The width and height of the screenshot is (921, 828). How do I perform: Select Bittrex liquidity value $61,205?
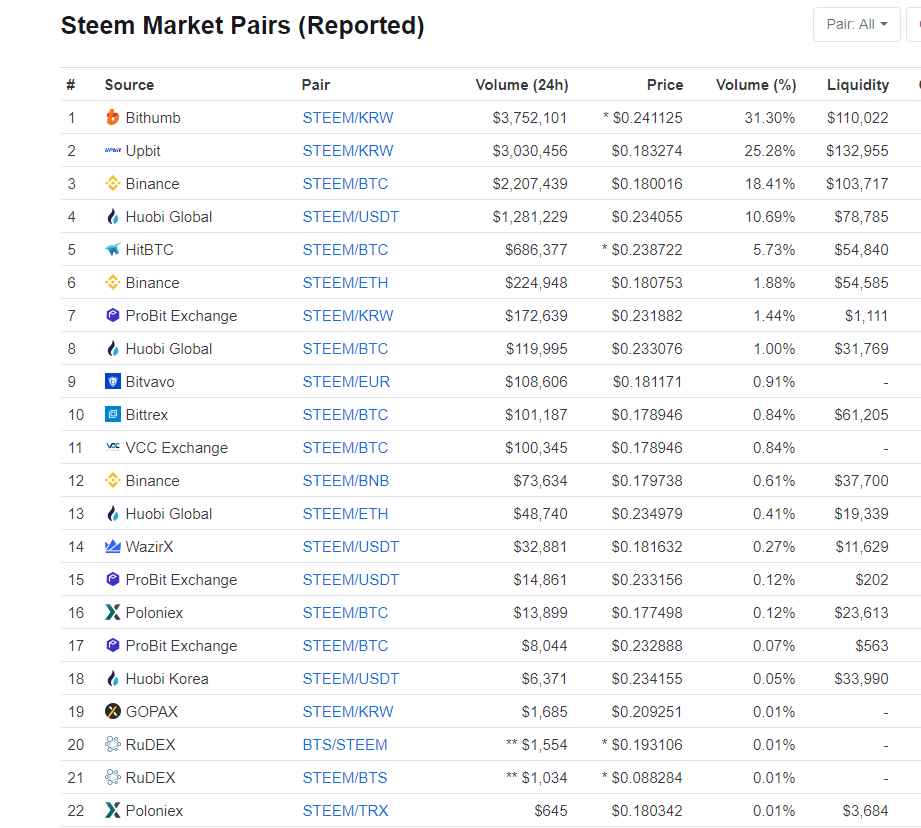click(x=861, y=414)
